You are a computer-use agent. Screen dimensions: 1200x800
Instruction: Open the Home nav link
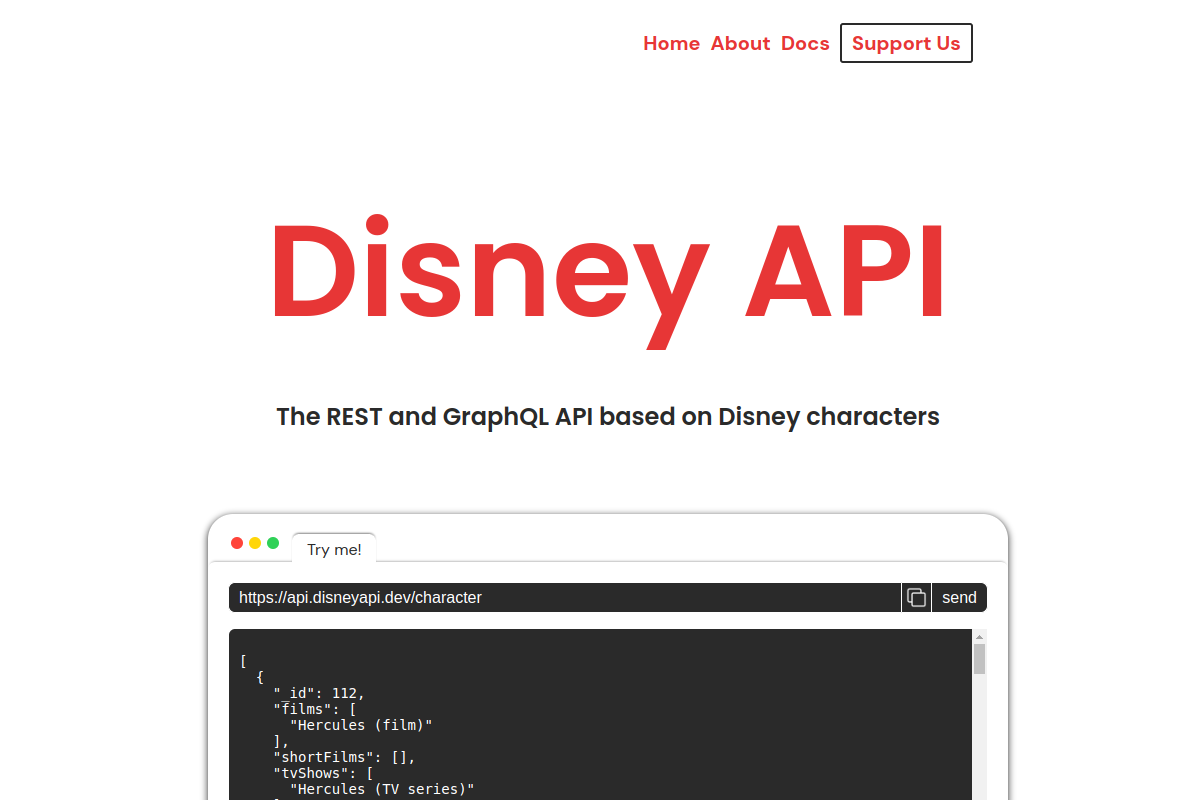point(671,43)
